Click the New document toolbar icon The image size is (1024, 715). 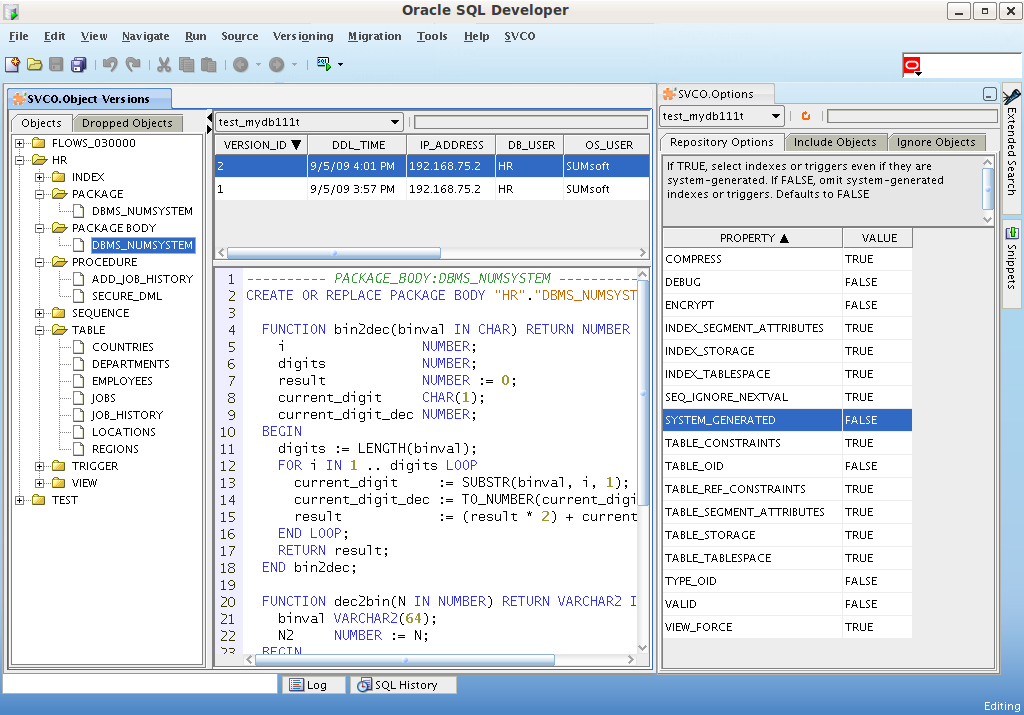point(12,64)
